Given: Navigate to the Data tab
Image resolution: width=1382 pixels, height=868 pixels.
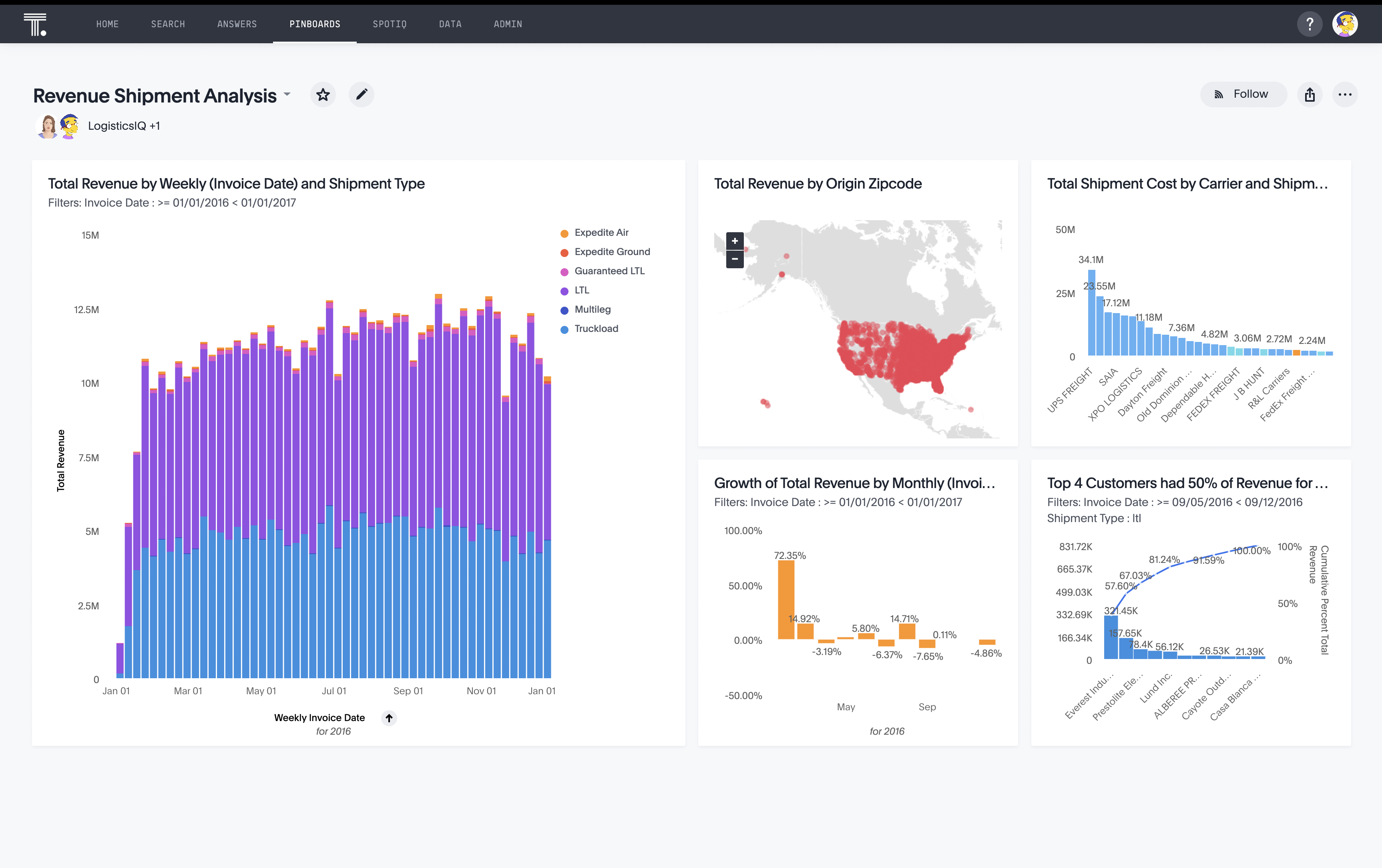Looking at the screenshot, I should (x=450, y=24).
